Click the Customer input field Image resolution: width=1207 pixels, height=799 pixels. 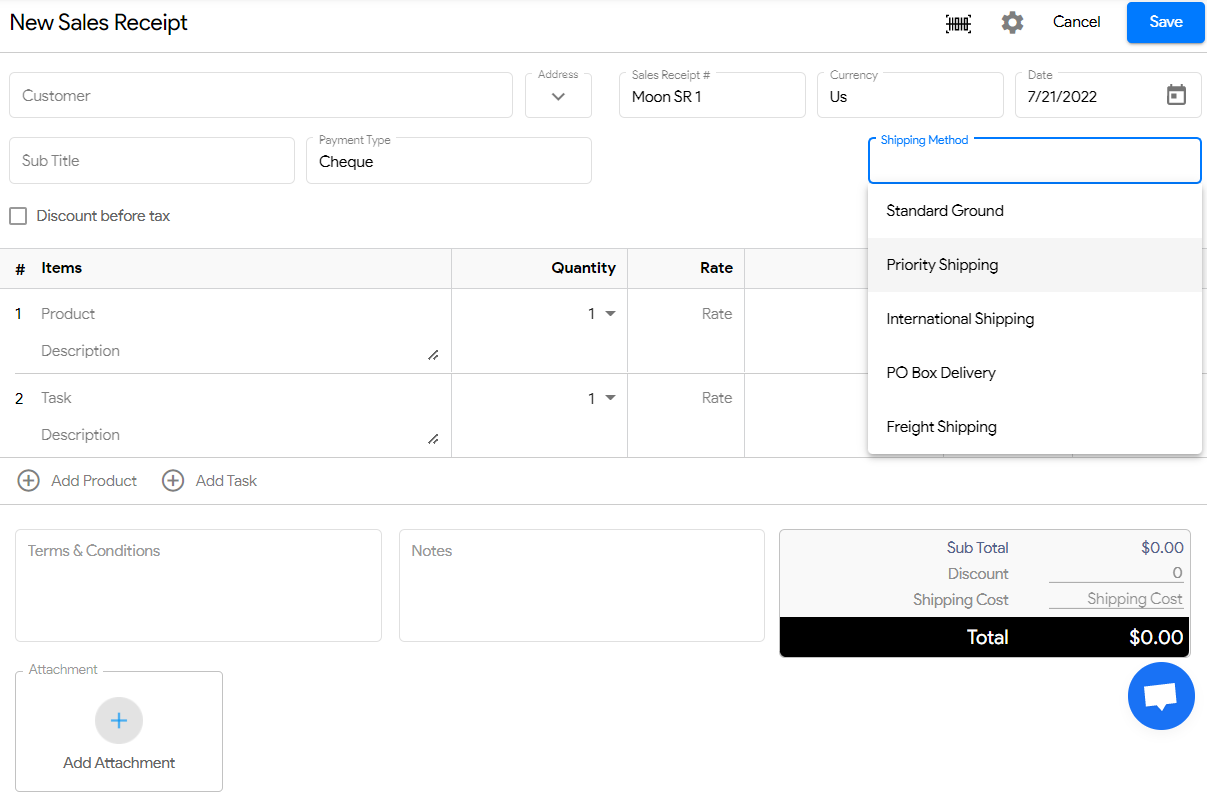(x=260, y=94)
